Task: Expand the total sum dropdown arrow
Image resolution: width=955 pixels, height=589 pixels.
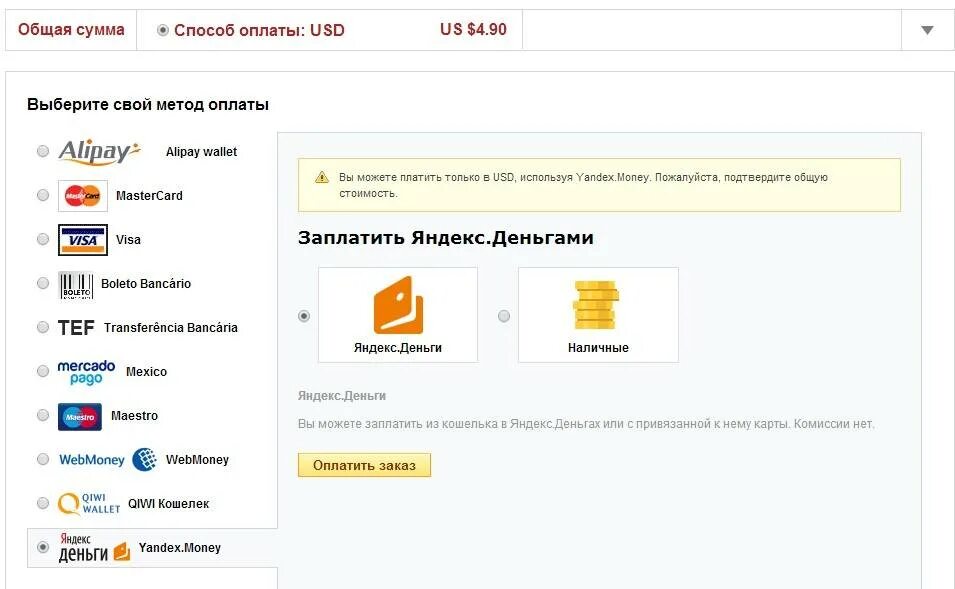Action: 927,30
